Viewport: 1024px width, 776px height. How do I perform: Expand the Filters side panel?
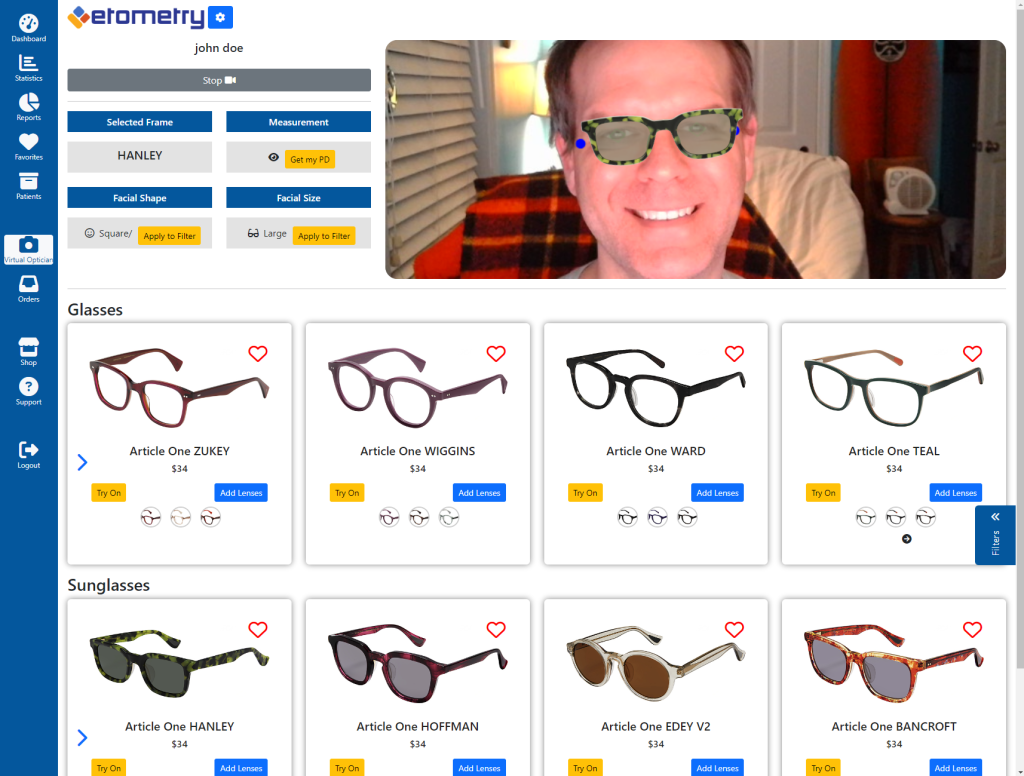tap(995, 535)
